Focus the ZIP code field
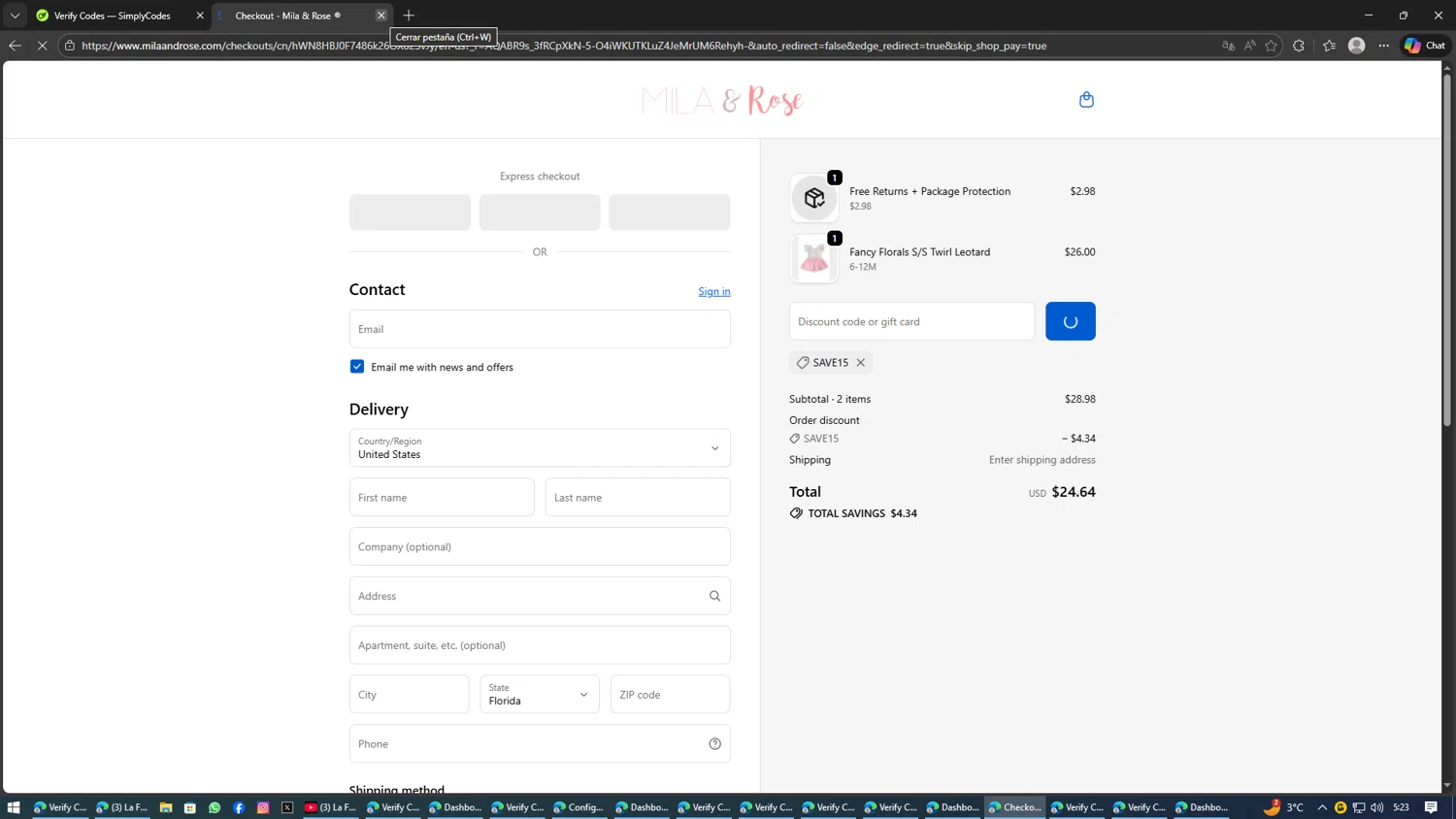 coord(670,695)
